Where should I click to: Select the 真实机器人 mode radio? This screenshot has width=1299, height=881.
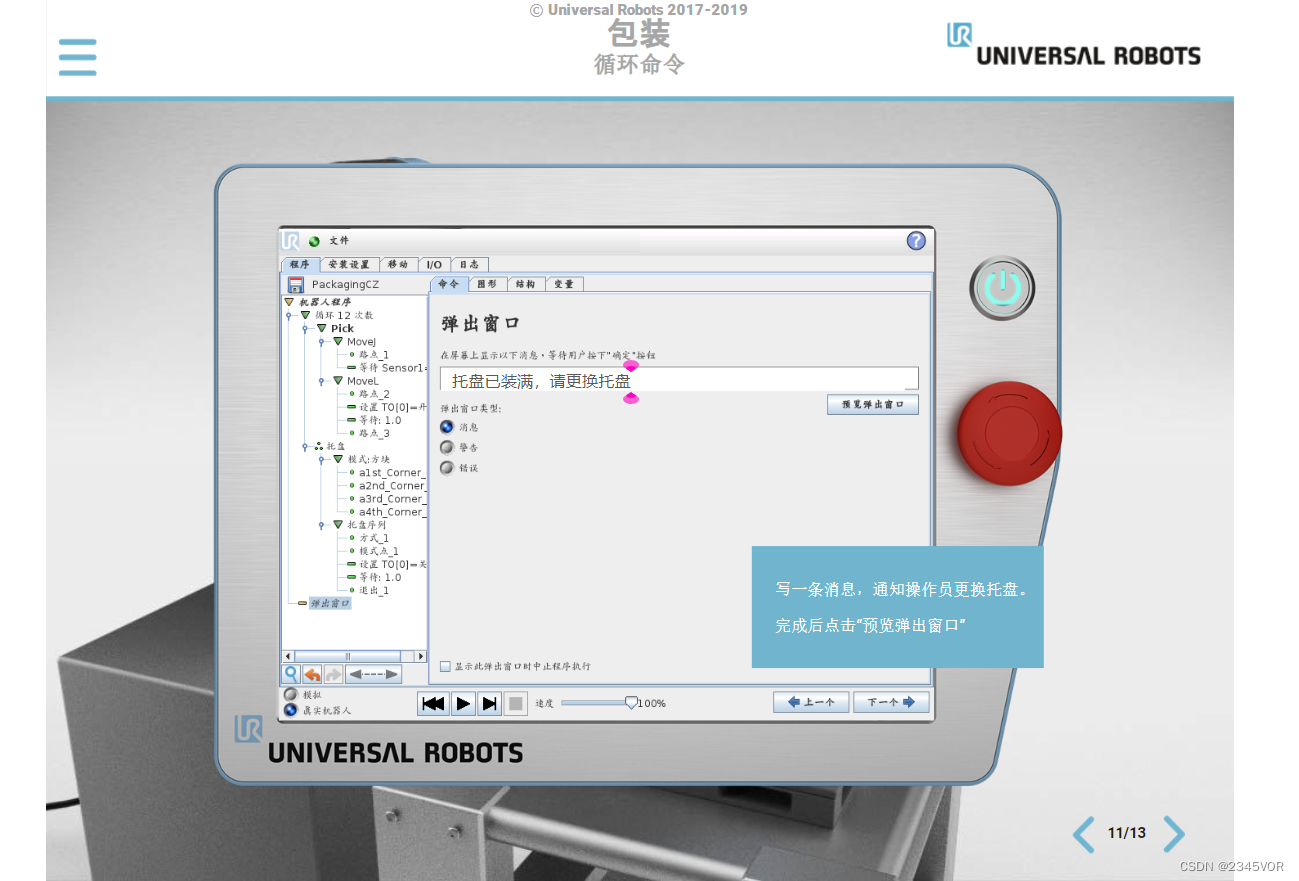291,710
